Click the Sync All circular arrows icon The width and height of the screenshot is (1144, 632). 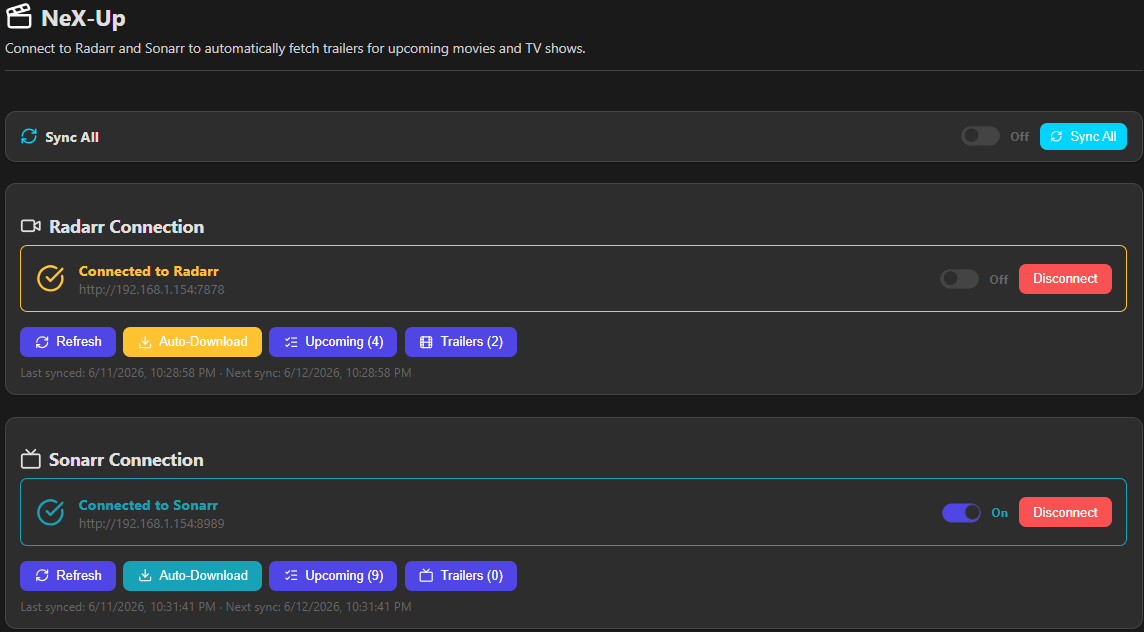(29, 136)
